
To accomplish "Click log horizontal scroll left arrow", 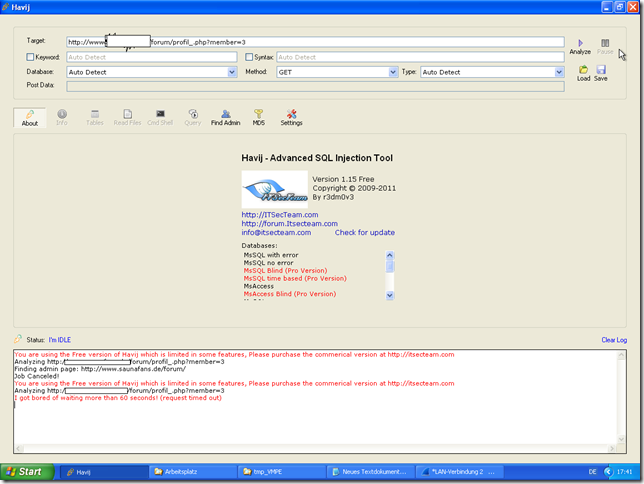I will [x=18, y=449].
